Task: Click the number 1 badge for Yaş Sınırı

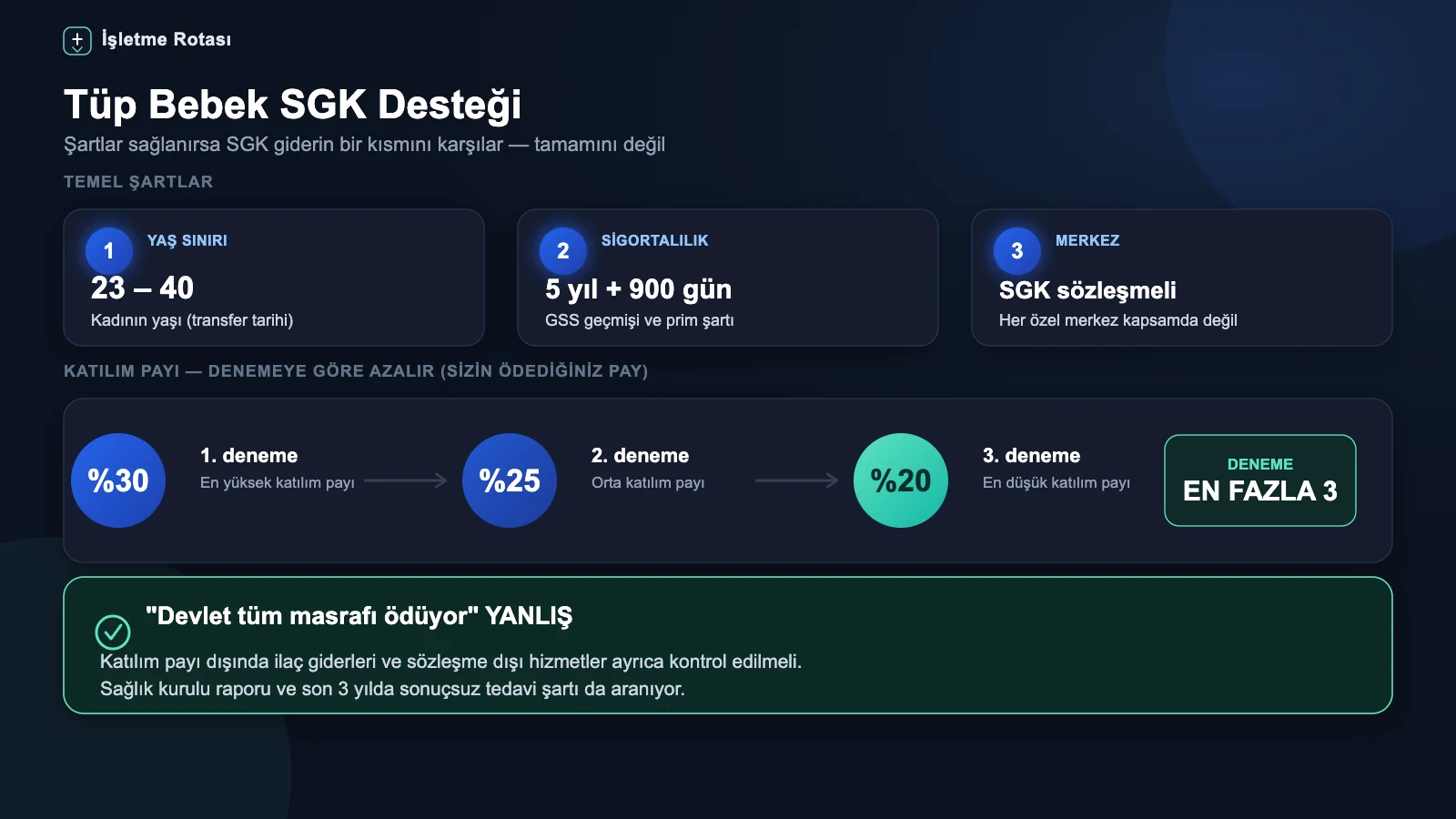Action: (108, 250)
